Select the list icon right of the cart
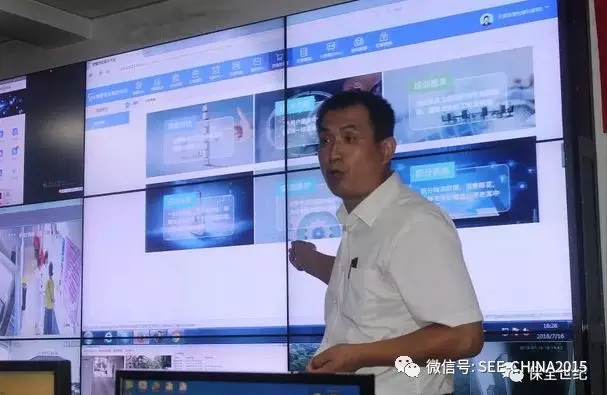The width and height of the screenshot is (607, 395). [304, 55]
